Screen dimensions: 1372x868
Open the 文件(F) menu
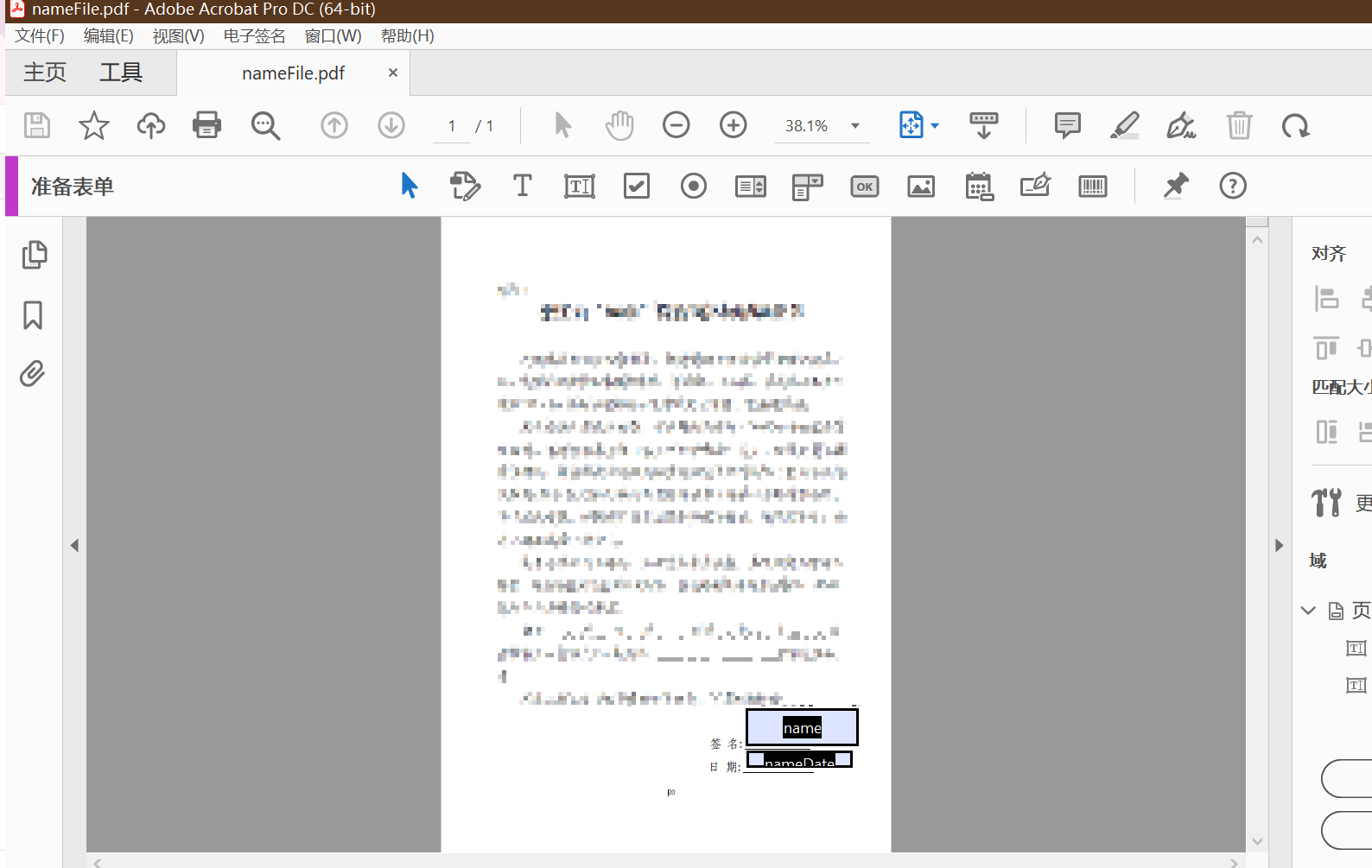tap(40, 36)
